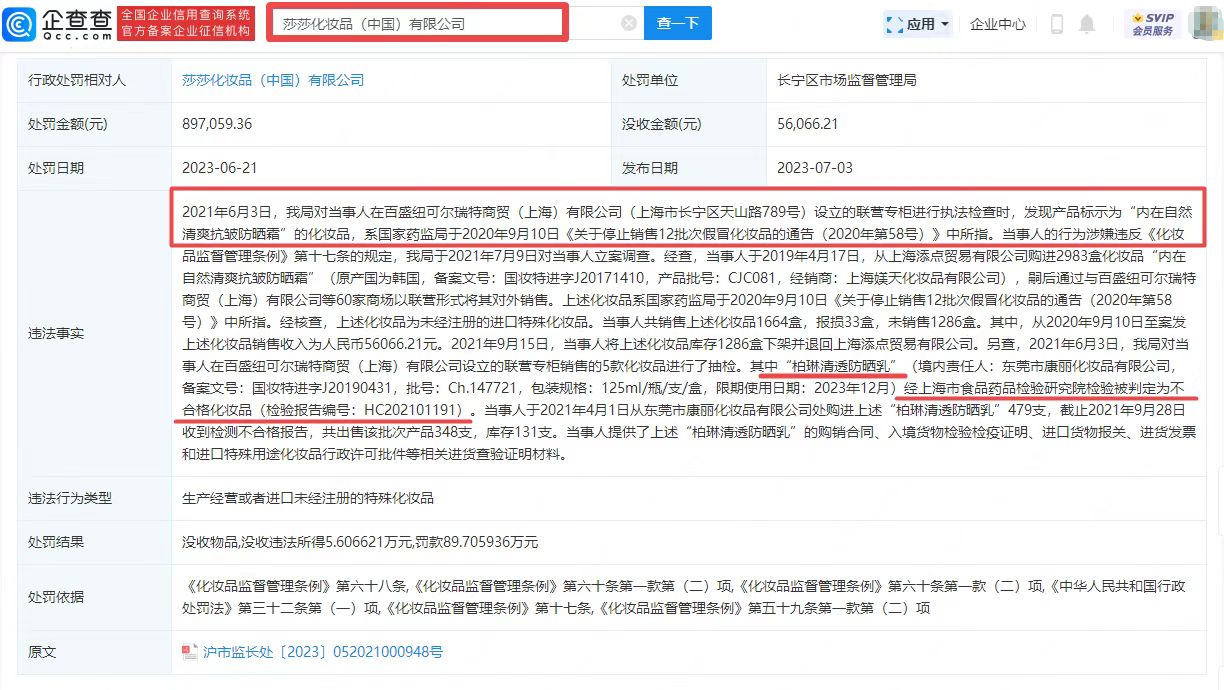
Task: Open the 企查查 logo homepage link
Action: 58,22
